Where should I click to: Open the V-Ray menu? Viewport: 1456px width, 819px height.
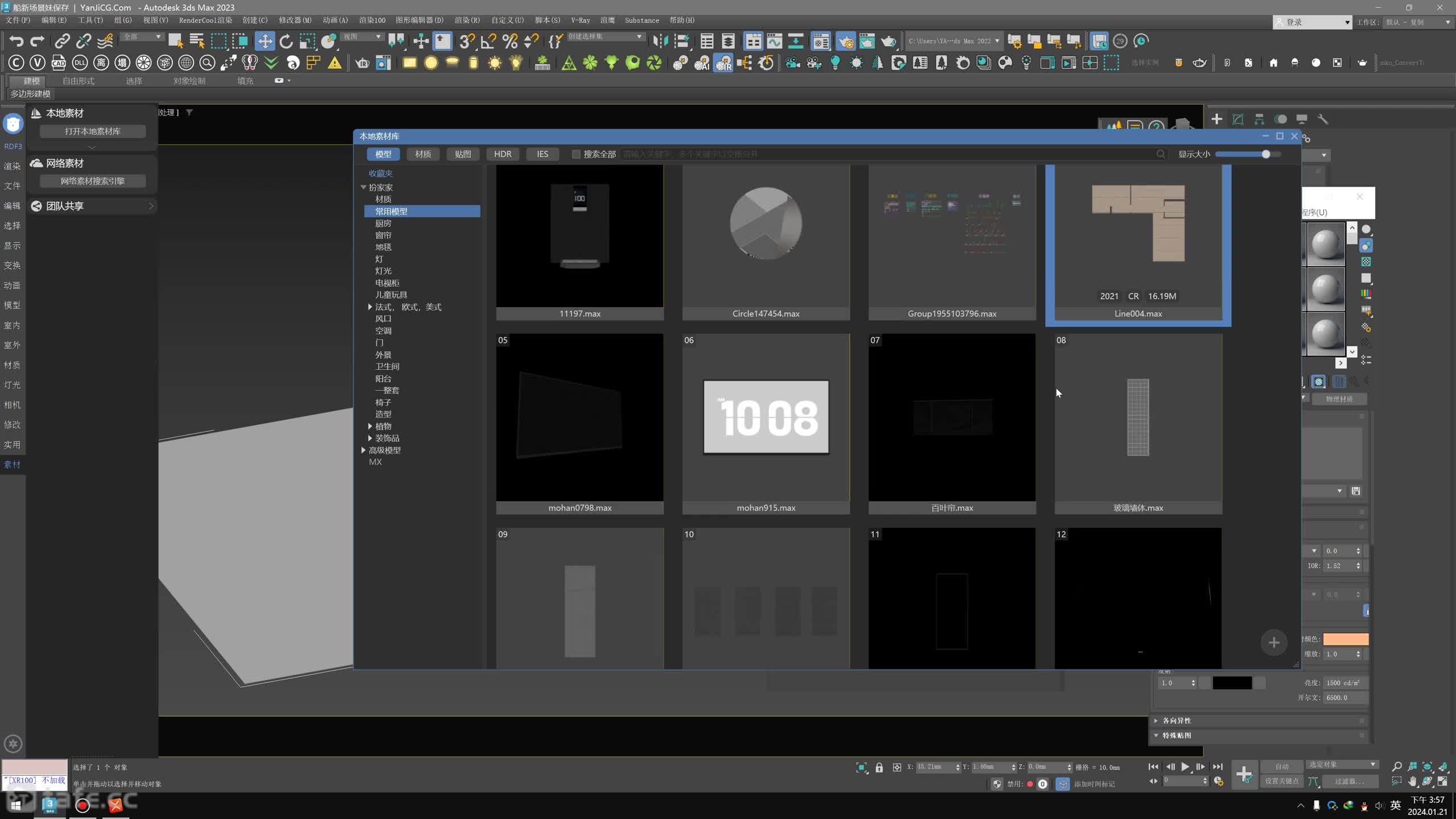[x=580, y=20]
